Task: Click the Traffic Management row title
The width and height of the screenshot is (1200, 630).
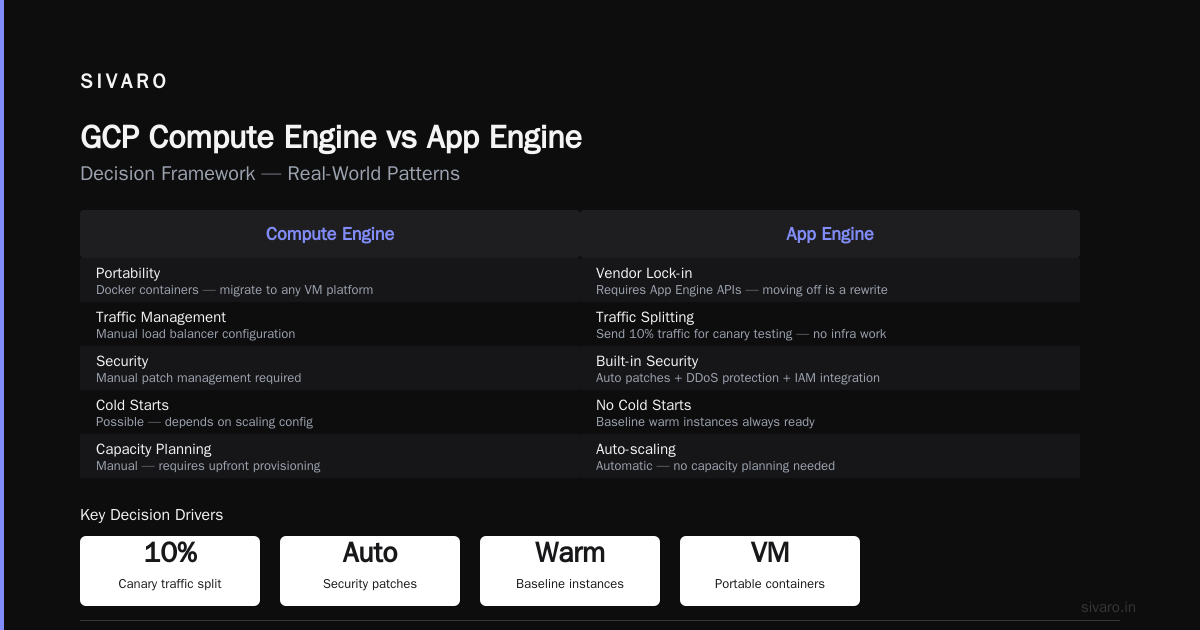Action: click(161, 317)
